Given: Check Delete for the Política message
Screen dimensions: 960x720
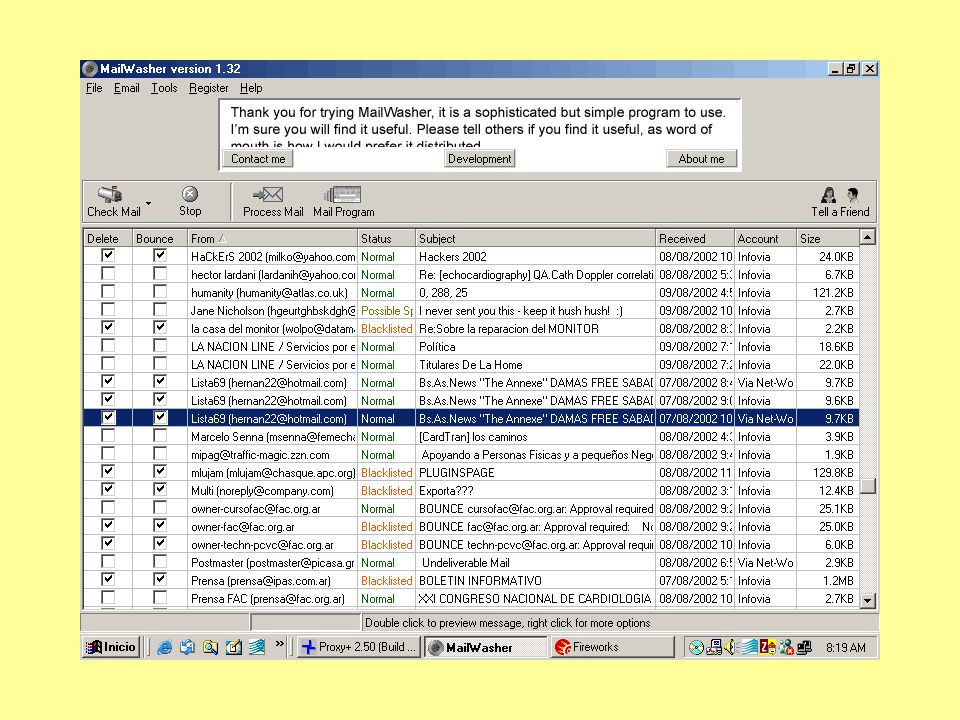Looking at the screenshot, I should [108, 345].
